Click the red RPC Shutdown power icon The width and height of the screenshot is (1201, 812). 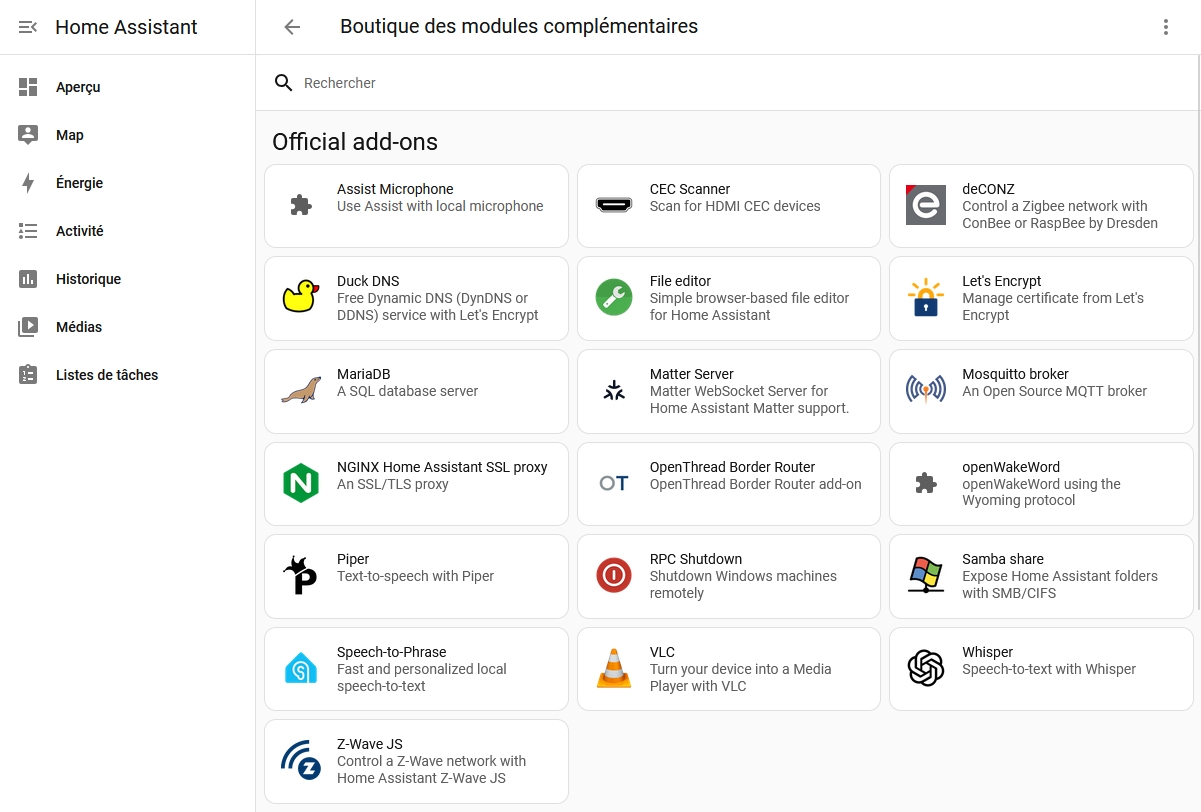click(x=613, y=575)
